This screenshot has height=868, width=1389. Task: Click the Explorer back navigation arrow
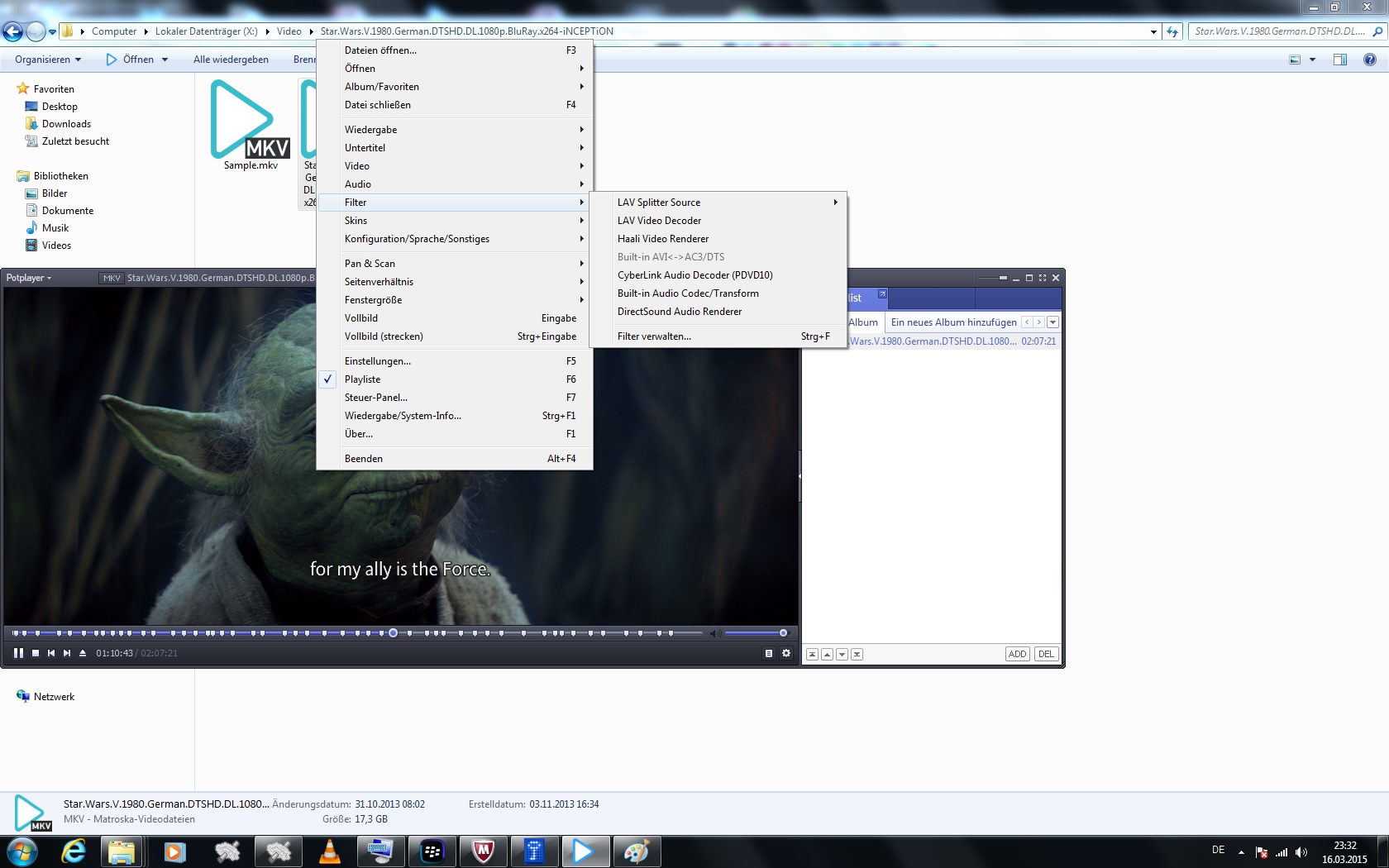coord(12,31)
